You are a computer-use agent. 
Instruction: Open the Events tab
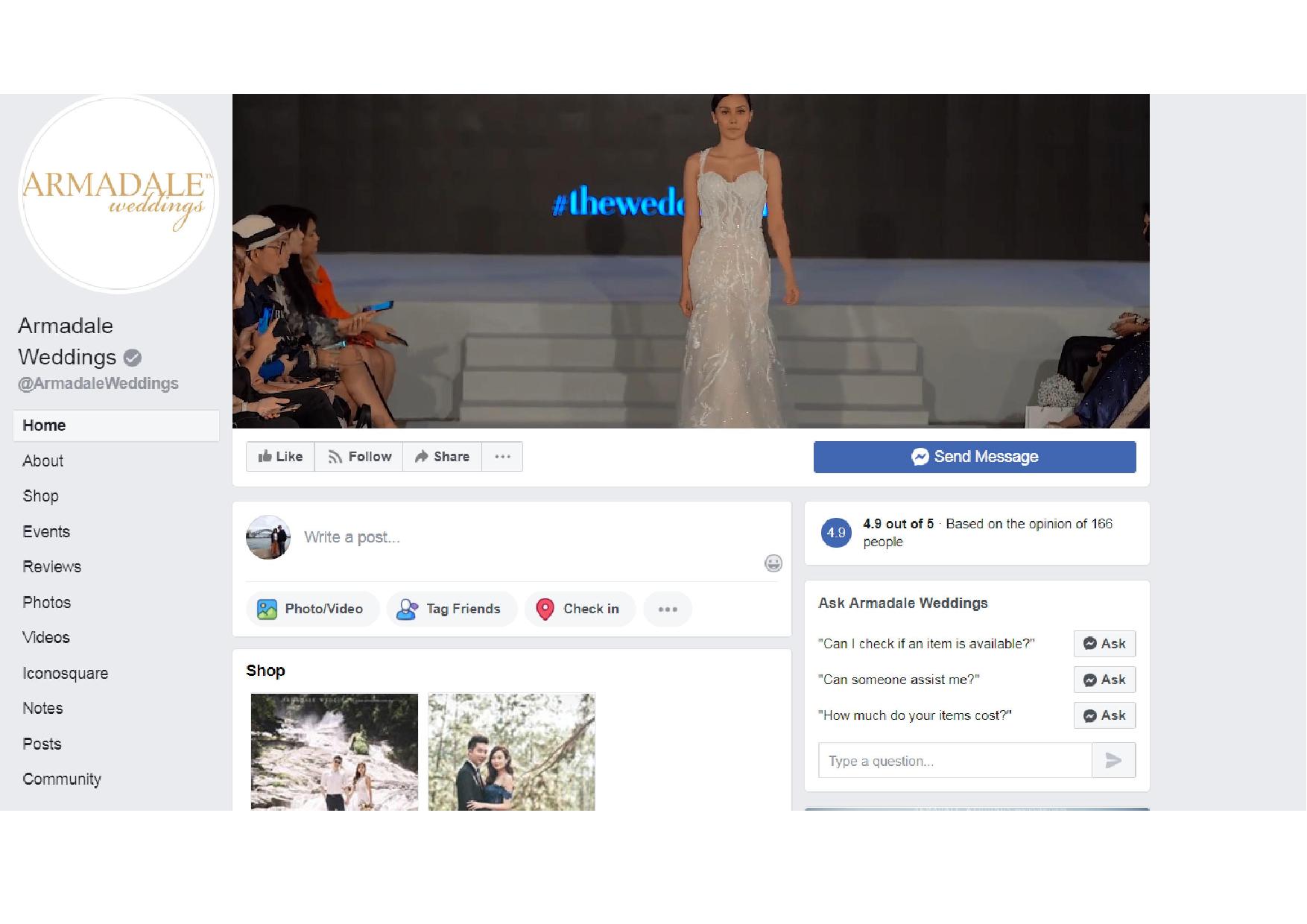tap(46, 532)
